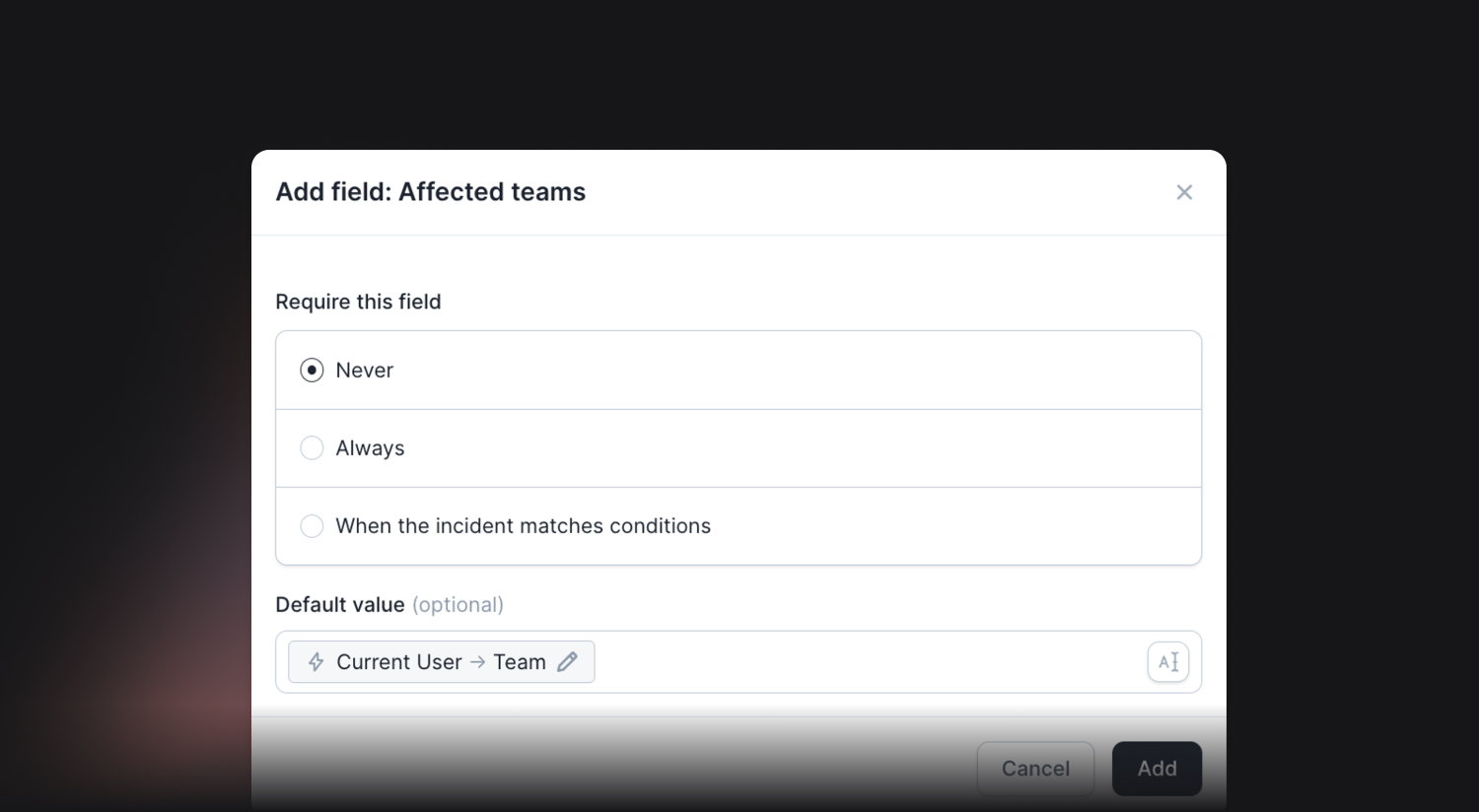The height and width of the screenshot is (812, 1479).
Task: Click the empty area of the Default value field
Action: pos(868,662)
